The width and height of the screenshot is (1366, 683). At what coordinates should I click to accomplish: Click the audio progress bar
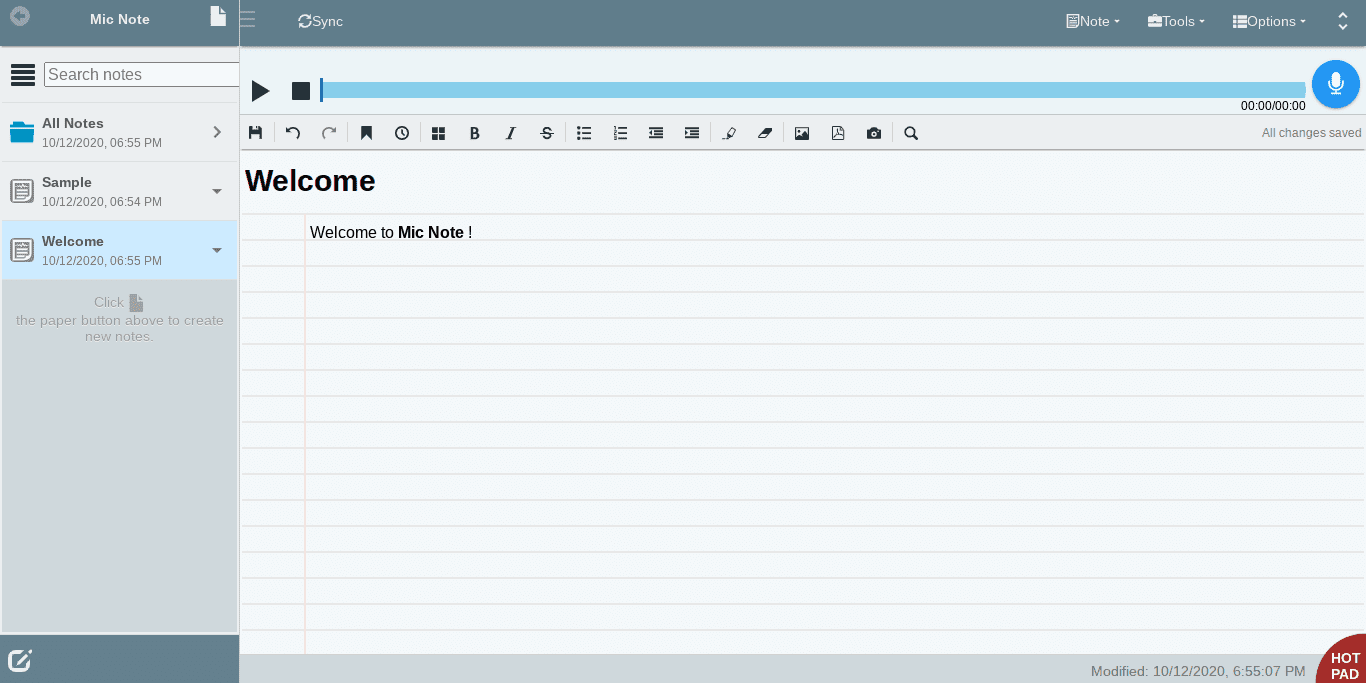tap(813, 91)
